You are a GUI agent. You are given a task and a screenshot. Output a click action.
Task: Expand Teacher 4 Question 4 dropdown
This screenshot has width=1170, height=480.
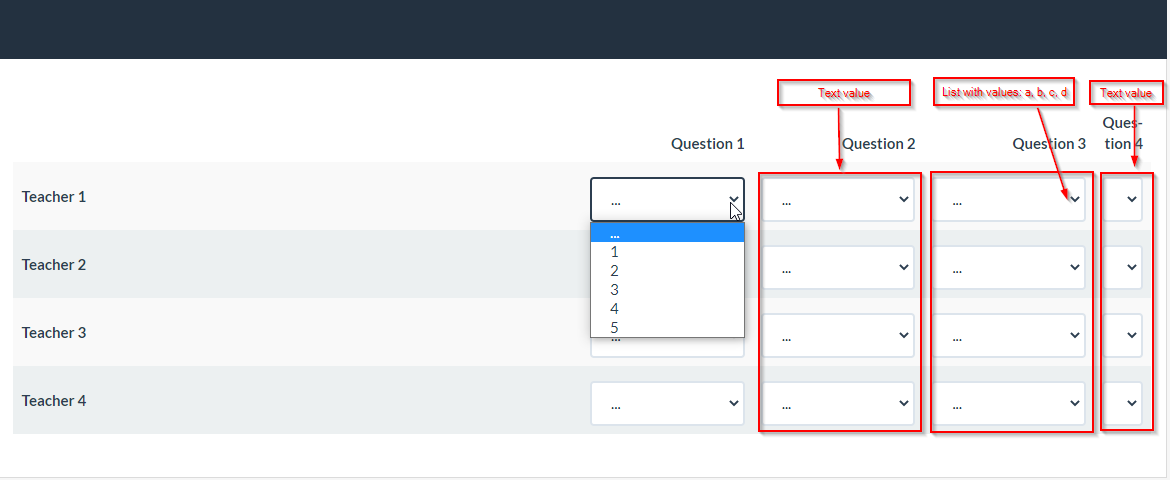click(1123, 404)
